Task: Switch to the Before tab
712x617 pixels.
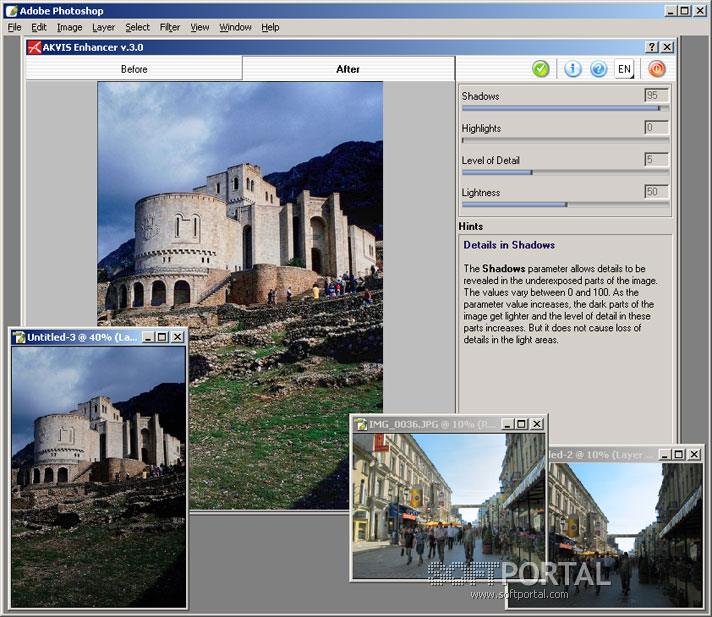Action: (x=134, y=69)
